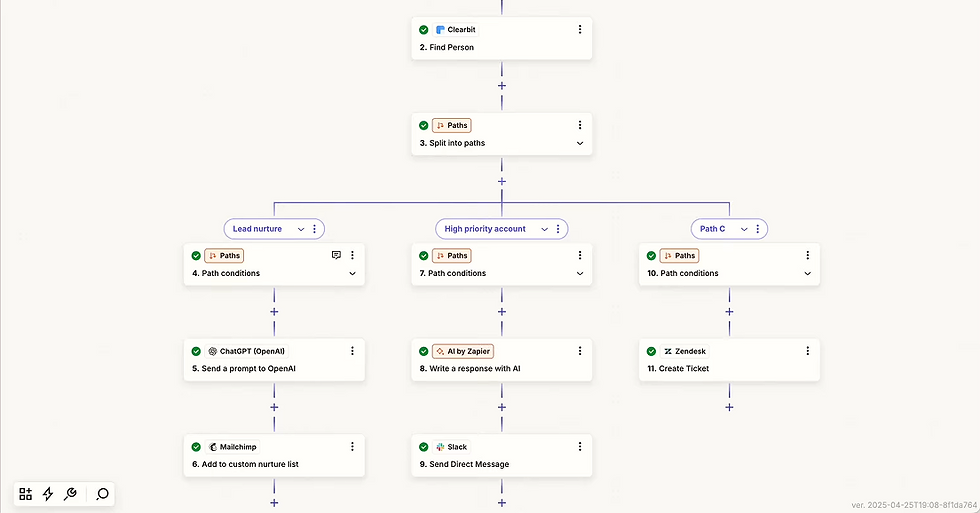Open three-dot menu on Slack step

[580, 447]
